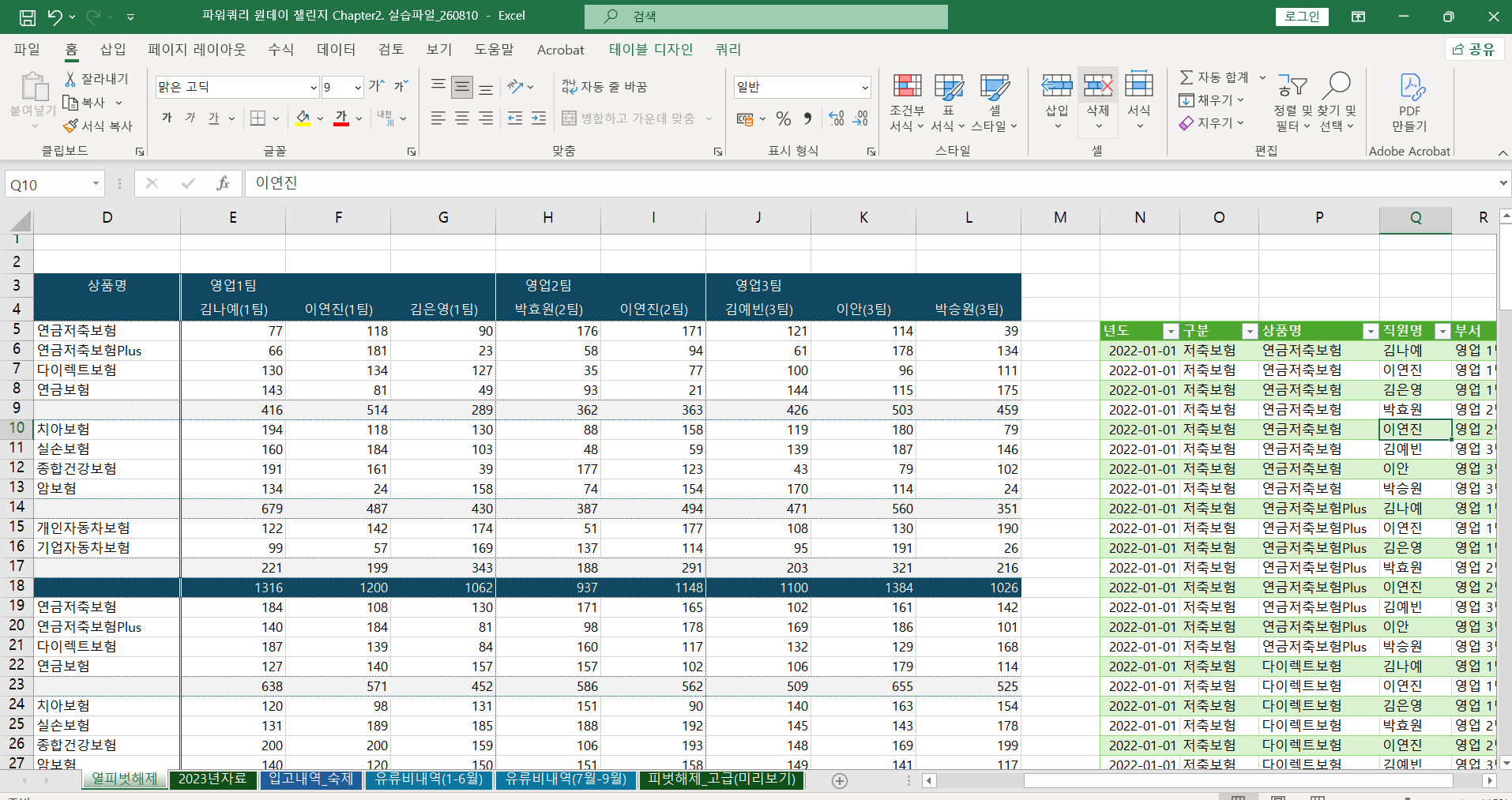Image resolution: width=1512 pixels, height=800 pixels.
Task: Open Conditional Formatting icon in styles
Action: coord(907,85)
